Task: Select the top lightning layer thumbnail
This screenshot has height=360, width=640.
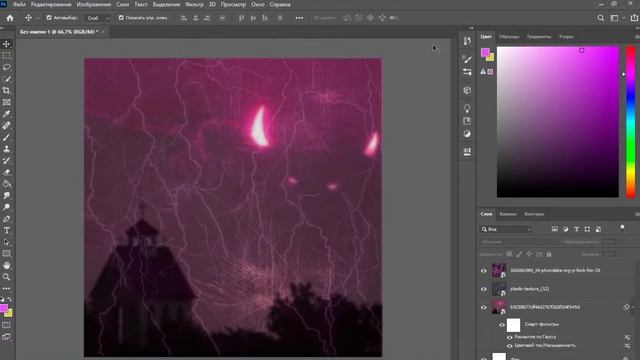Action: coord(499,271)
